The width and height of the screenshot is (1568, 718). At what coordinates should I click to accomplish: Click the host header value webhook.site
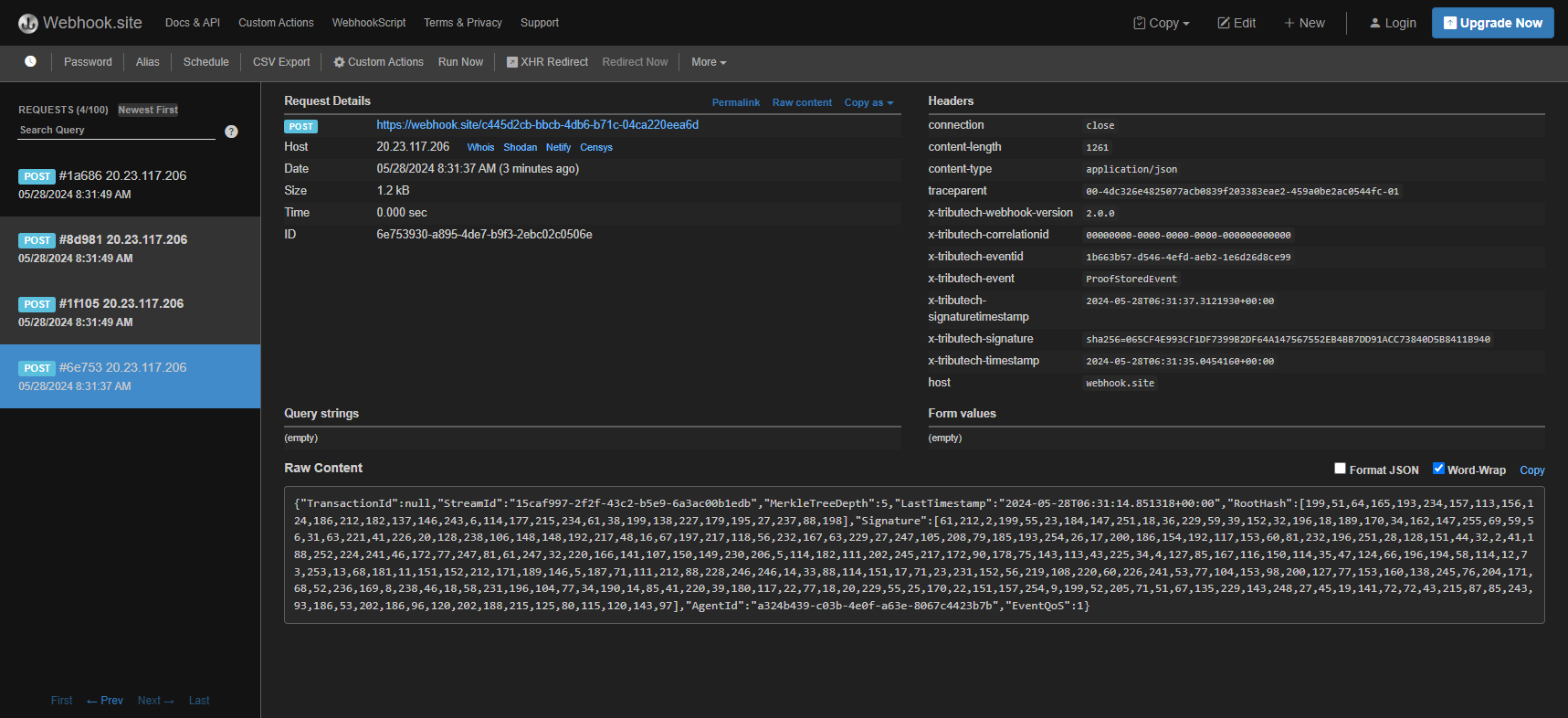tap(1120, 383)
